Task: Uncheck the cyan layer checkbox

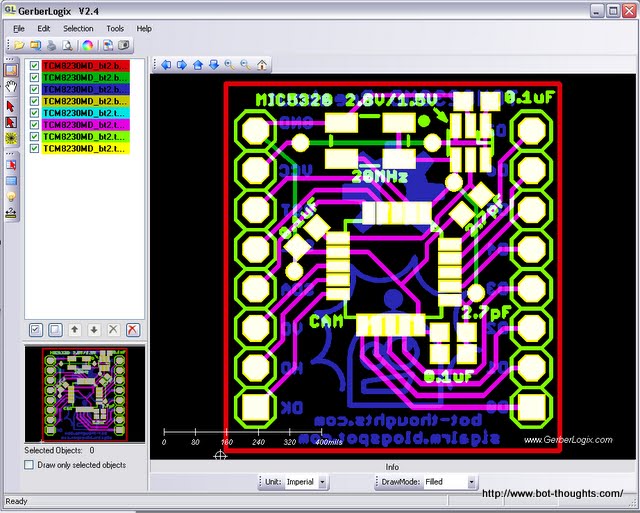Action: 34,113
